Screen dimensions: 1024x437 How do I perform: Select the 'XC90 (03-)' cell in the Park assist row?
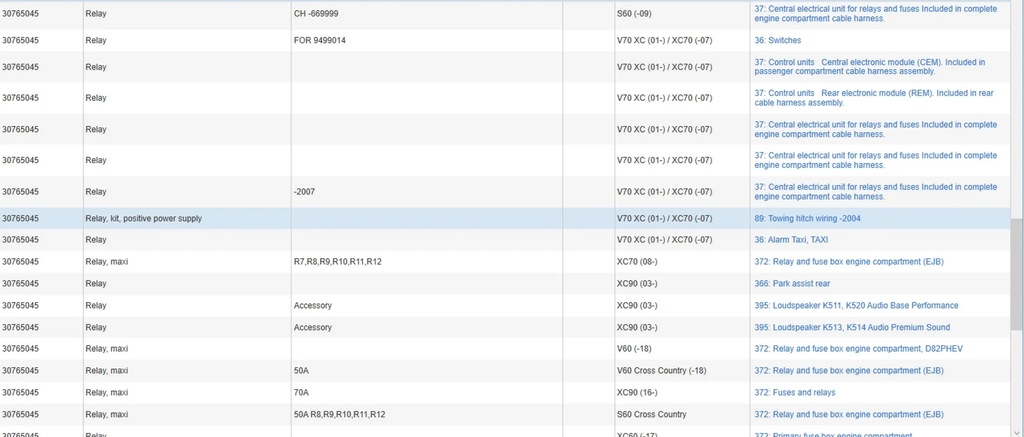click(682, 283)
